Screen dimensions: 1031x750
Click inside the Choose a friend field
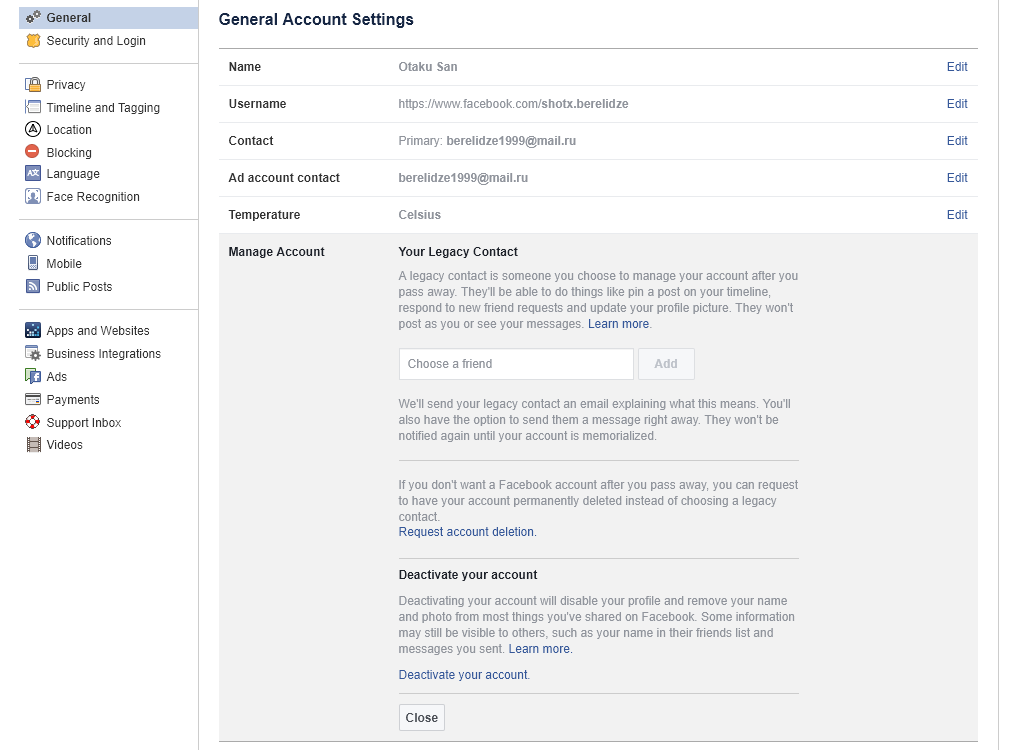tap(515, 364)
